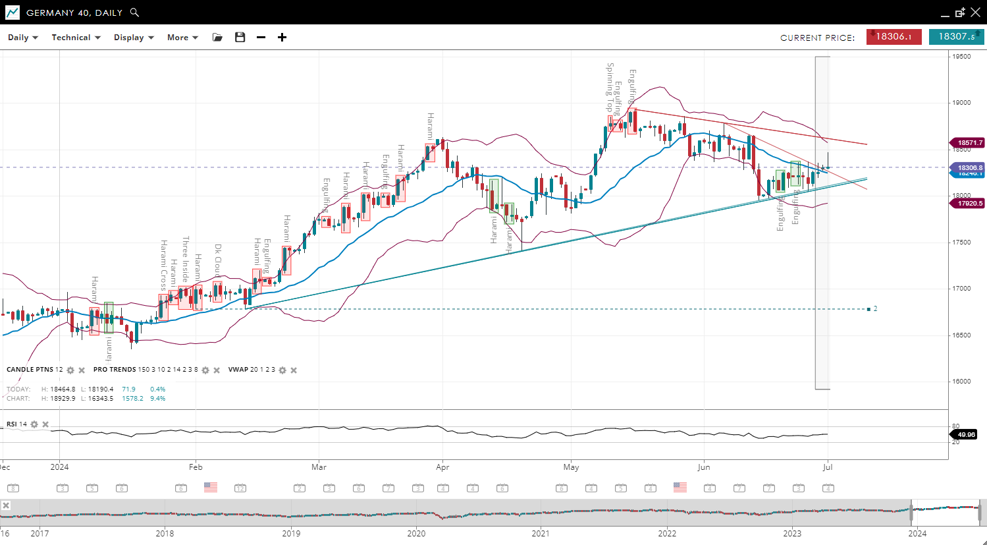Open the Daily timeframe dropdown
987x545 pixels.
click(22, 38)
